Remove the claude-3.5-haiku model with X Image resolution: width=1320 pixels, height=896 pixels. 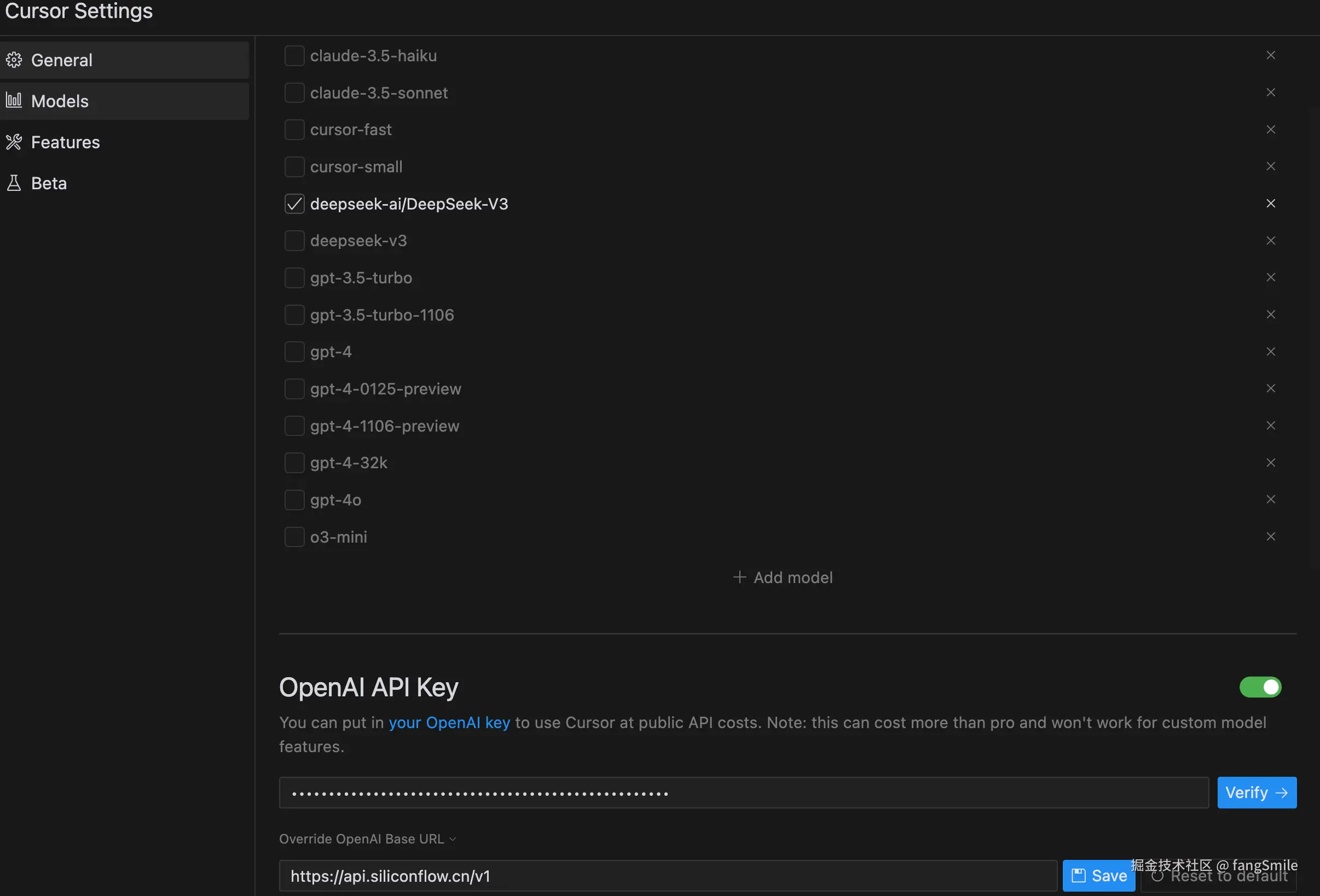coord(1271,55)
